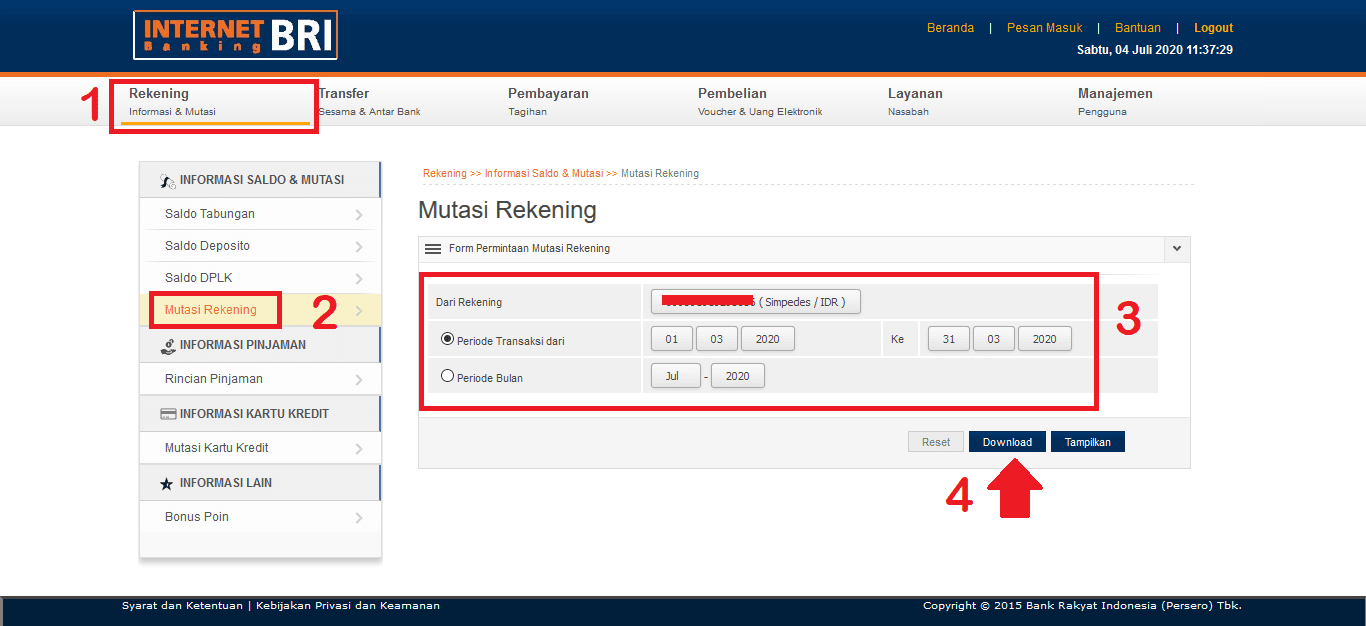Click the chevron arrow next to Saldo DPLK
Viewport: 1366px width, 626px height.
pyautogui.click(x=359, y=279)
